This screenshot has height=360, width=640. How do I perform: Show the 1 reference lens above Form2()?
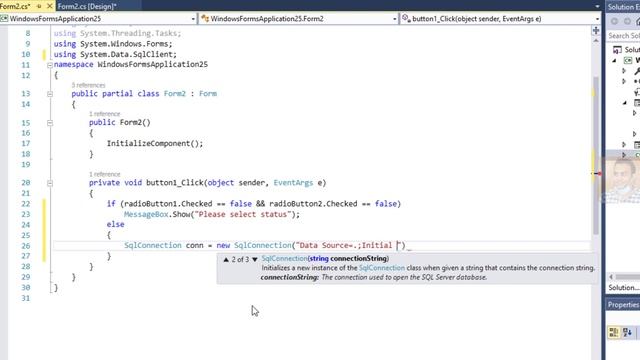[x=105, y=114]
